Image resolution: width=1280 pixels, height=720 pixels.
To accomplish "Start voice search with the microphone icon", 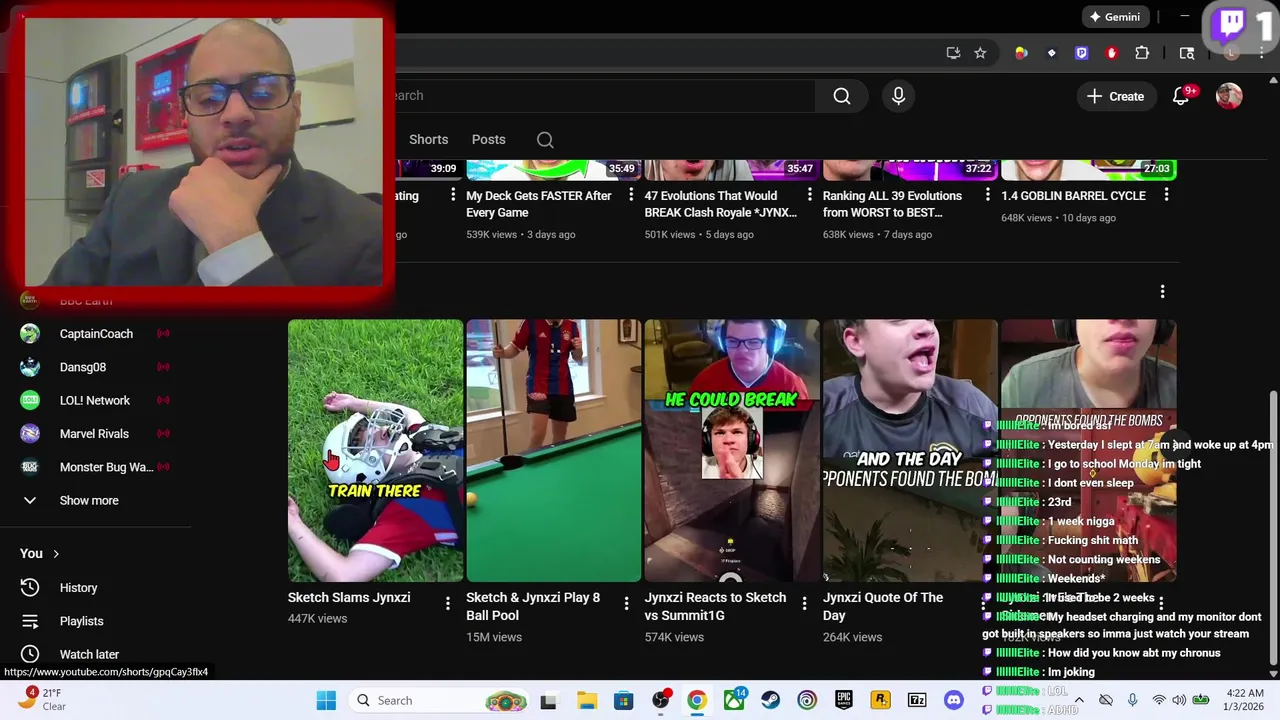I will (898, 96).
